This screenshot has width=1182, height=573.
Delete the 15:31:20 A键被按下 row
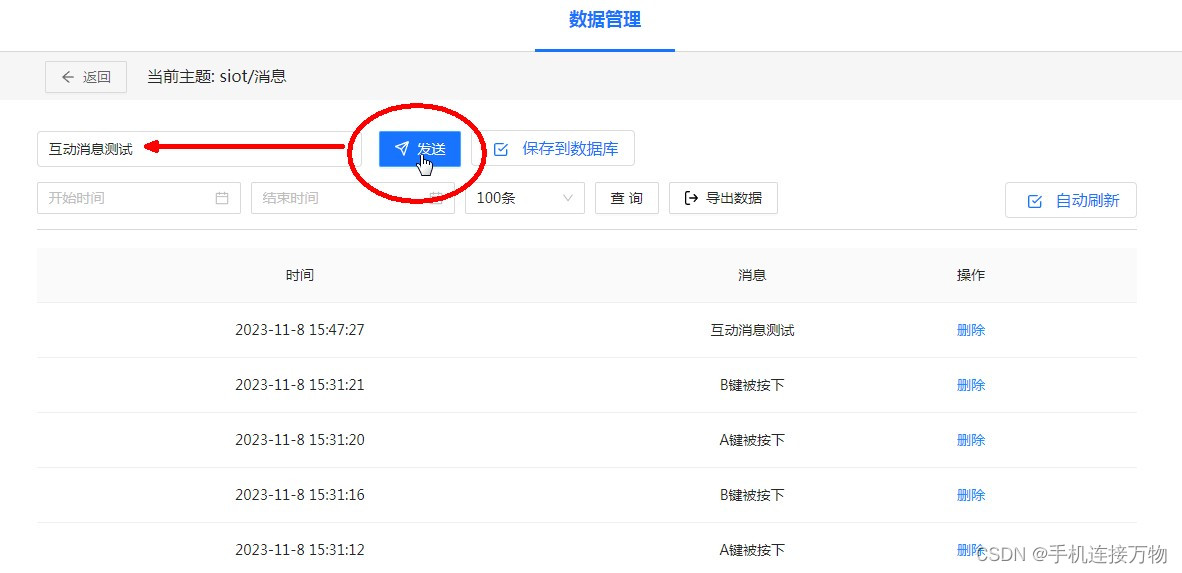click(971, 440)
